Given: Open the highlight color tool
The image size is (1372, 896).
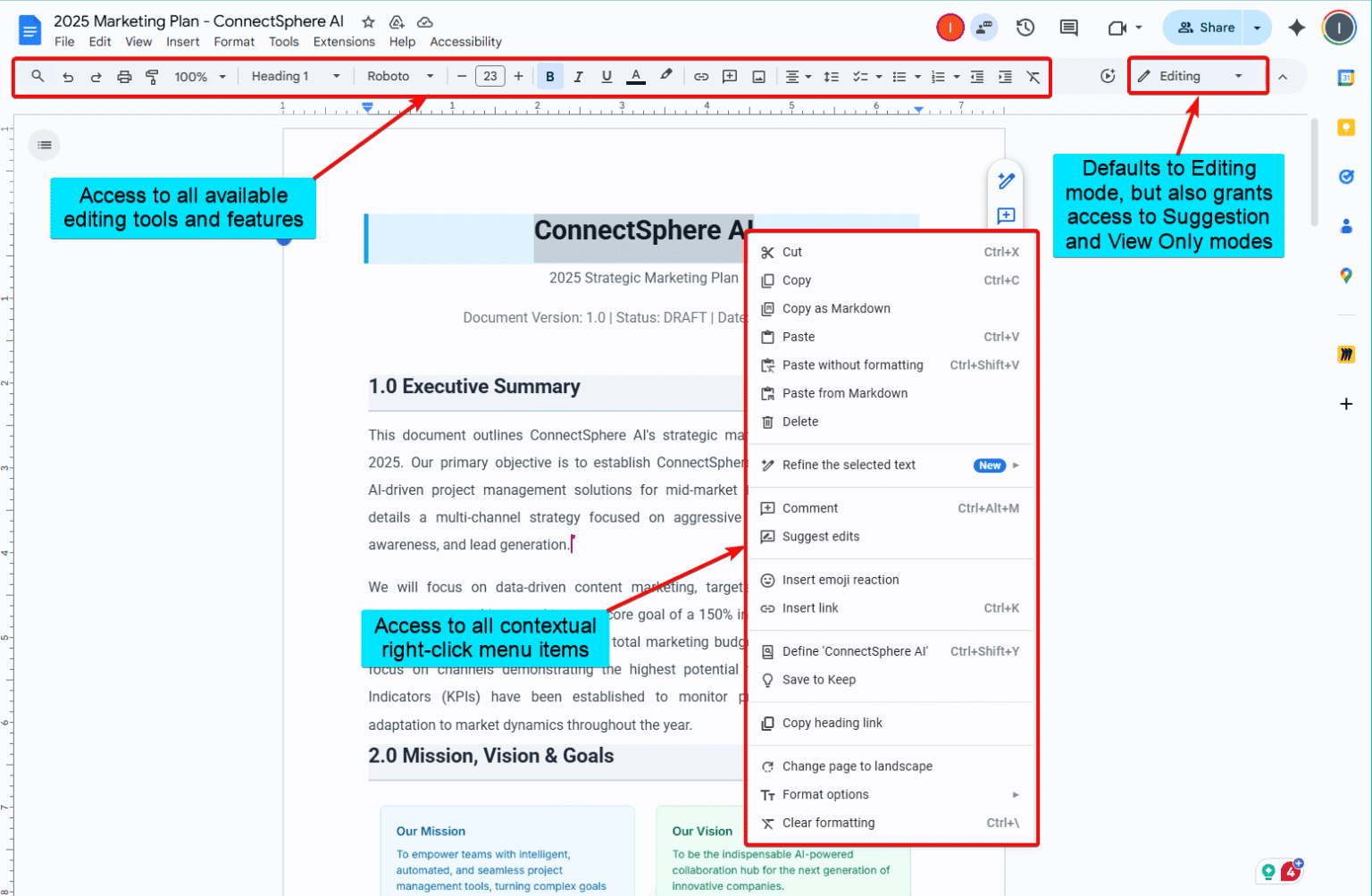Looking at the screenshot, I should (666, 76).
